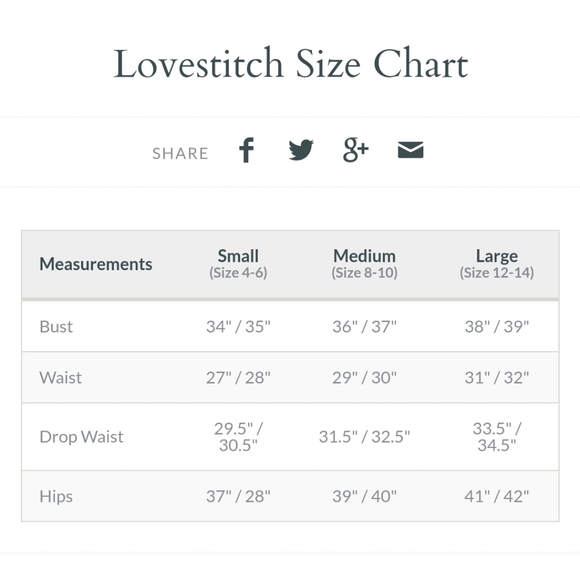Click the Twitter bird share icon
This screenshot has height=580, width=580.
(301, 150)
